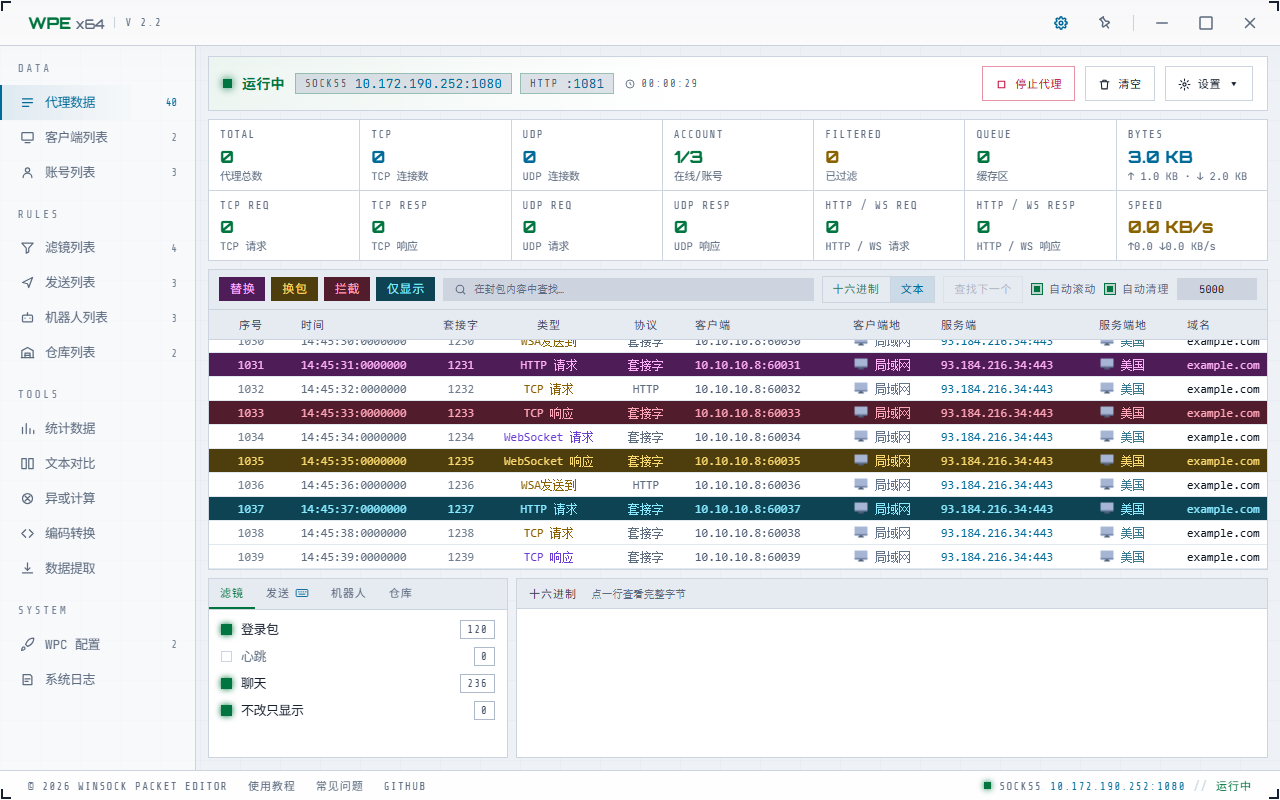The image size is (1280, 800).
Task: Click 查找下一个 find next button
Action: pyautogui.click(x=982, y=289)
